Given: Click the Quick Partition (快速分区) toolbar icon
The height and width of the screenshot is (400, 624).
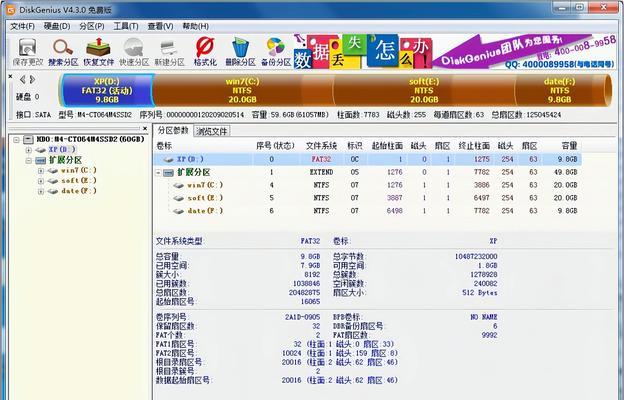Looking at the screenshot, I should (x=134, y=48).
